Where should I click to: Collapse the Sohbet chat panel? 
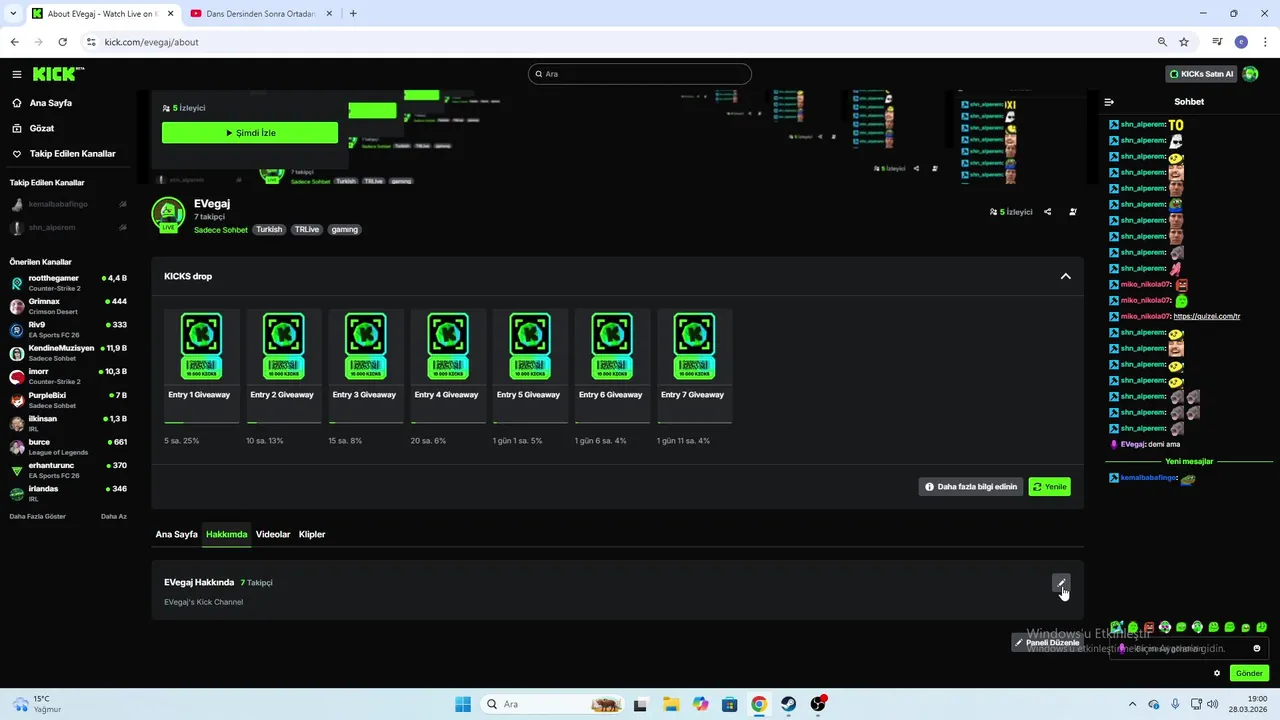(1109, 102)
